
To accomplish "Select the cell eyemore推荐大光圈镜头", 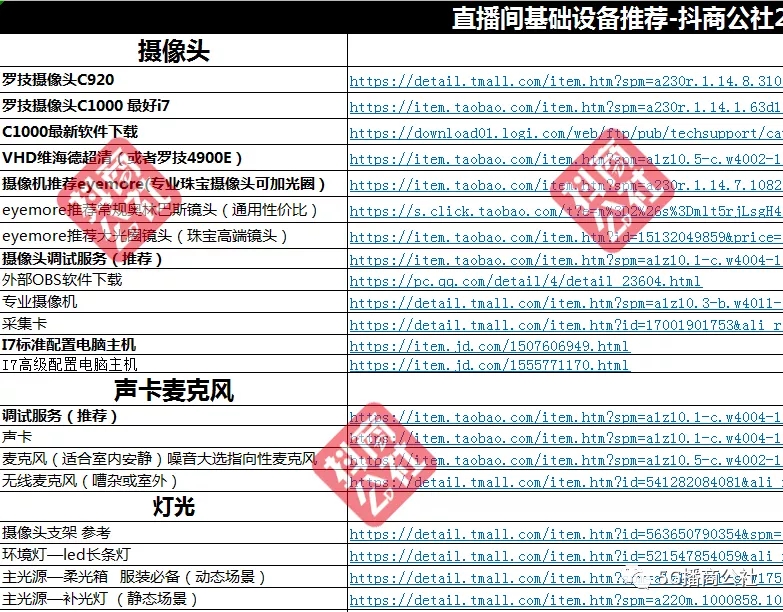I will pyautogui.click(x=173, y=236).
